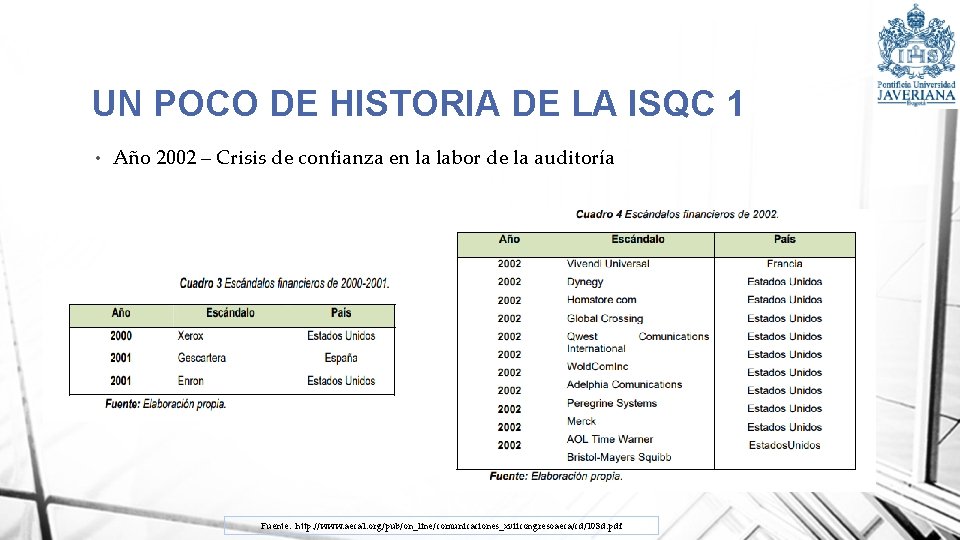Click the 'Vivendi Universal' cell
This screenshot has height=540, width=960.
pos(608,263)
